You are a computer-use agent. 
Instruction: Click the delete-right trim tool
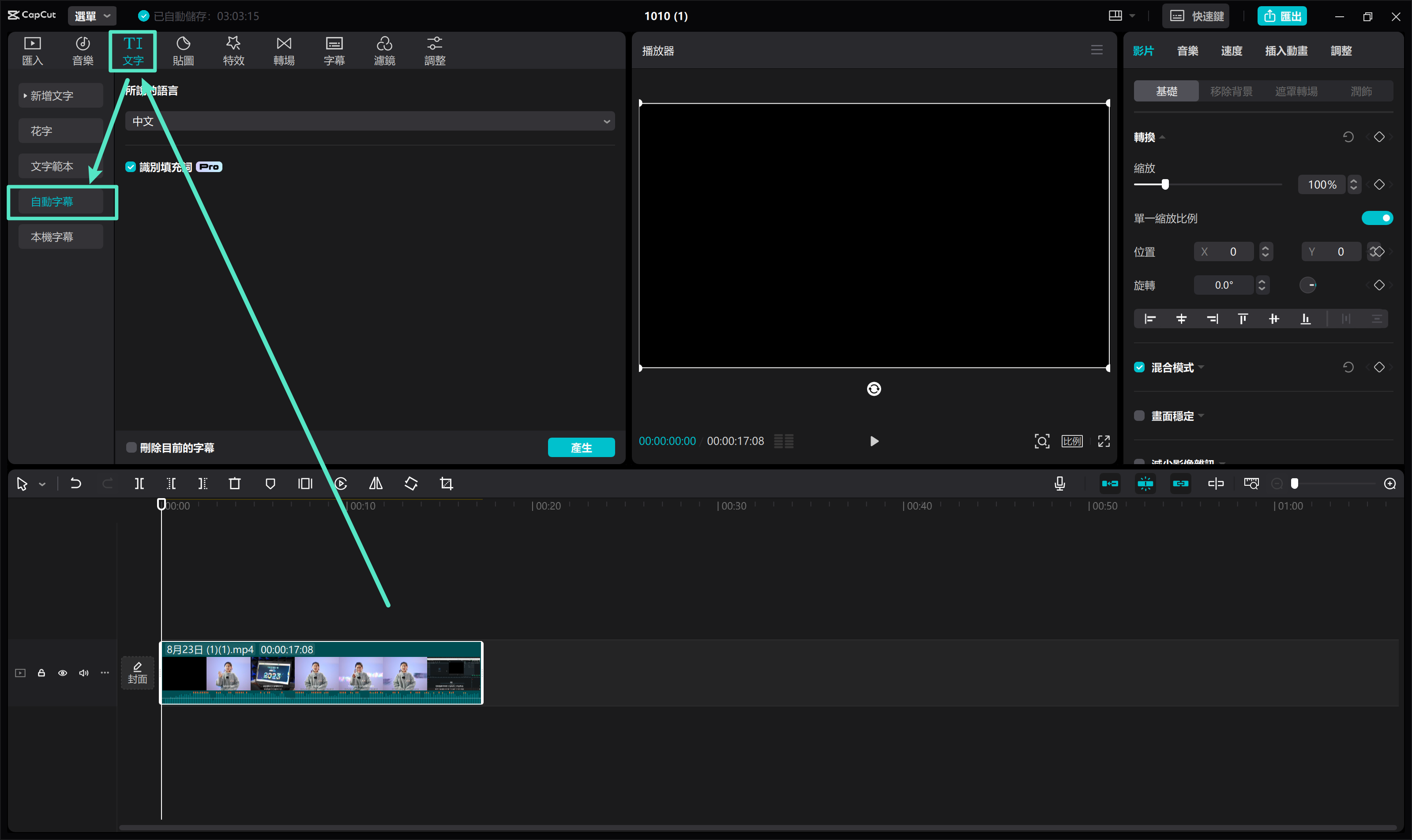tap(203, 484)
